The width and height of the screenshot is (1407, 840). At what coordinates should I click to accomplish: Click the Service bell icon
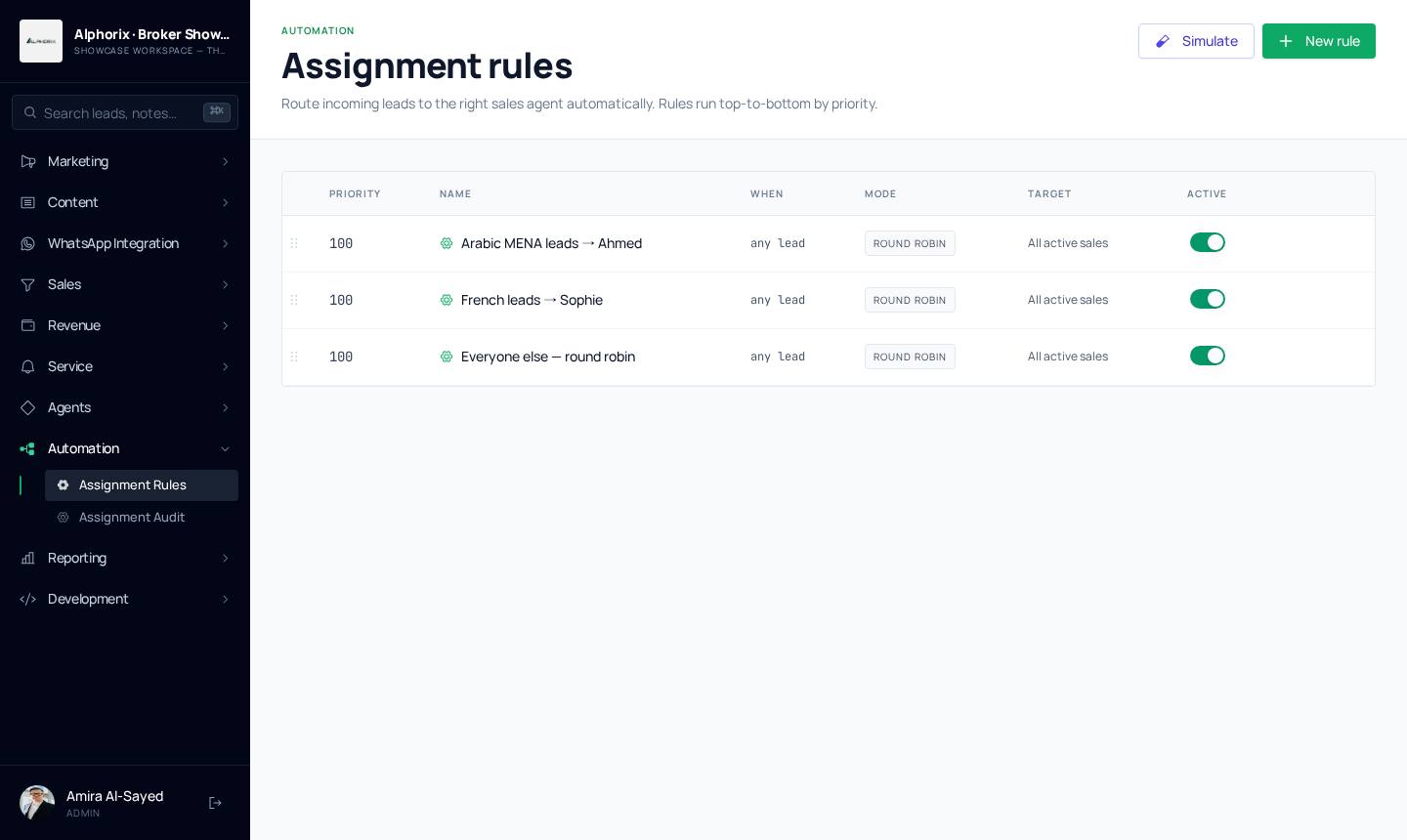point(27,366)
